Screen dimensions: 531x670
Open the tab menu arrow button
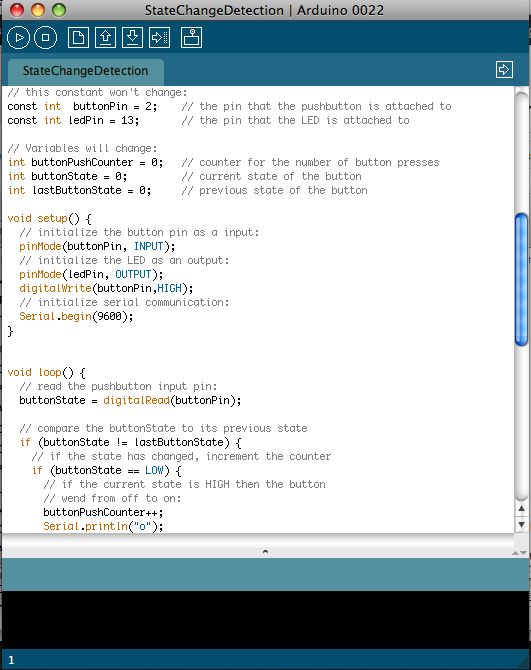(x=504, y=70)
